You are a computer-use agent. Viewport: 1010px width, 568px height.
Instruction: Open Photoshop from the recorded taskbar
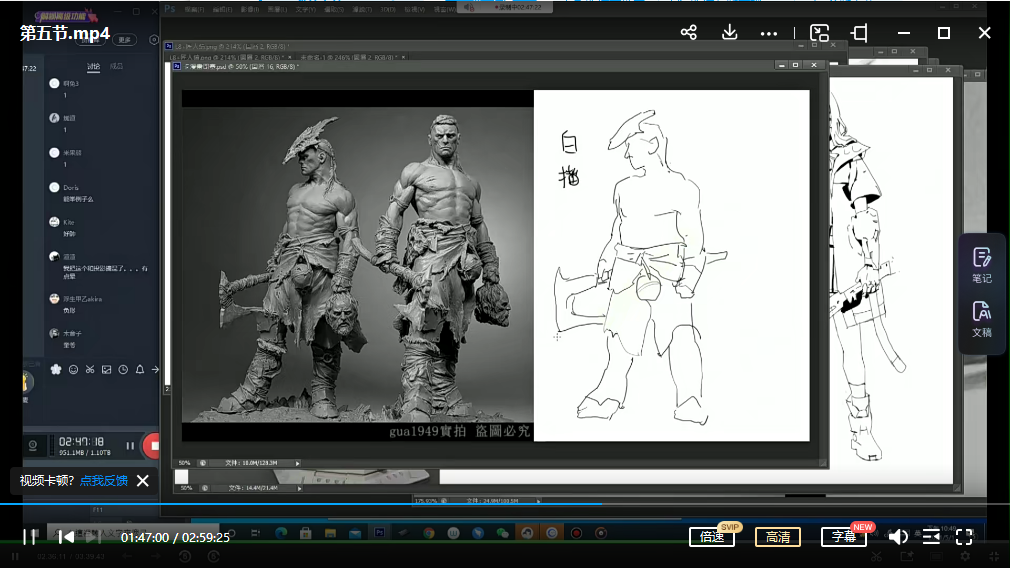coord(379,533)
